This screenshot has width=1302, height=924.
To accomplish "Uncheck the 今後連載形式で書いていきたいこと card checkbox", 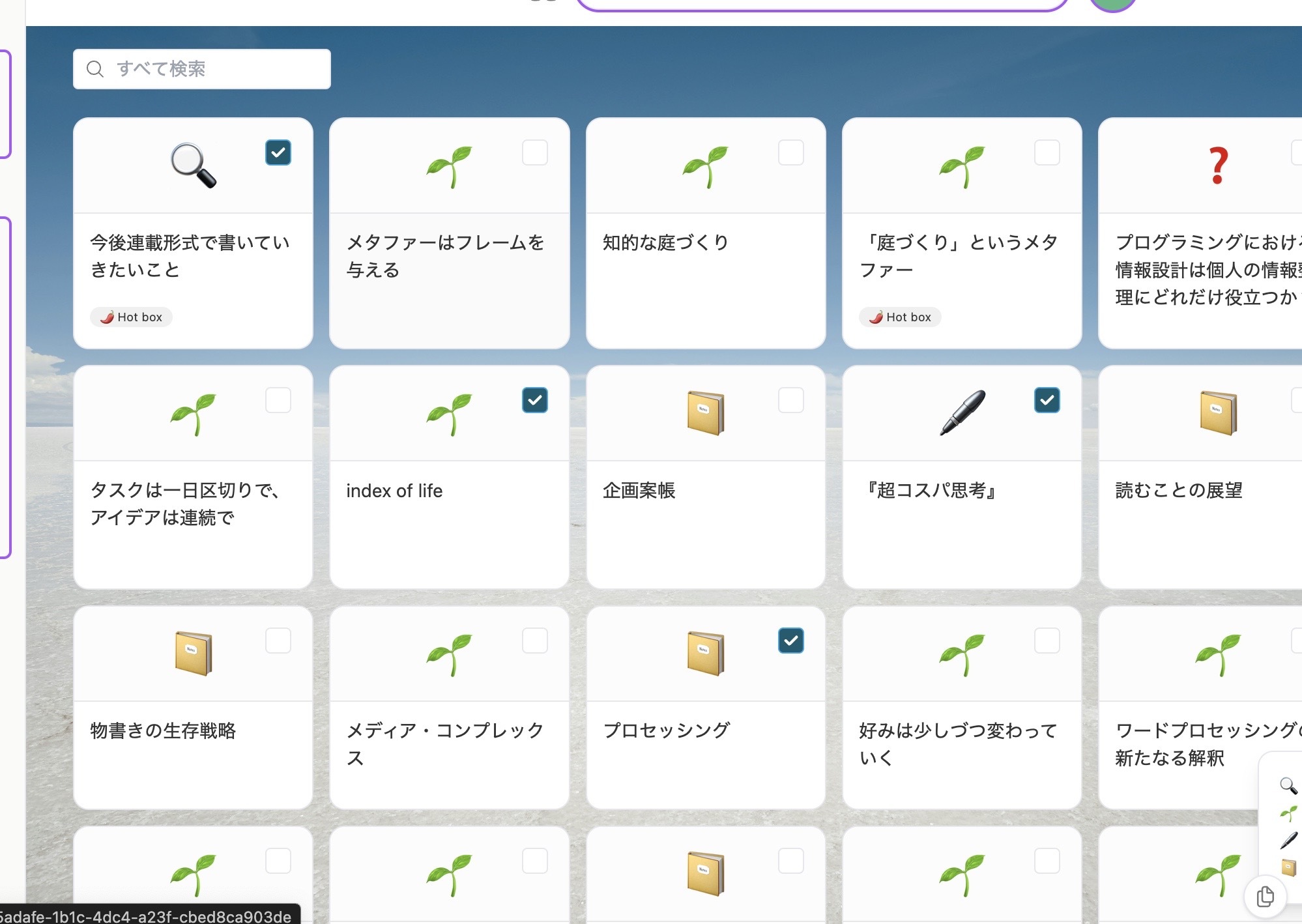I will [278, 153].
